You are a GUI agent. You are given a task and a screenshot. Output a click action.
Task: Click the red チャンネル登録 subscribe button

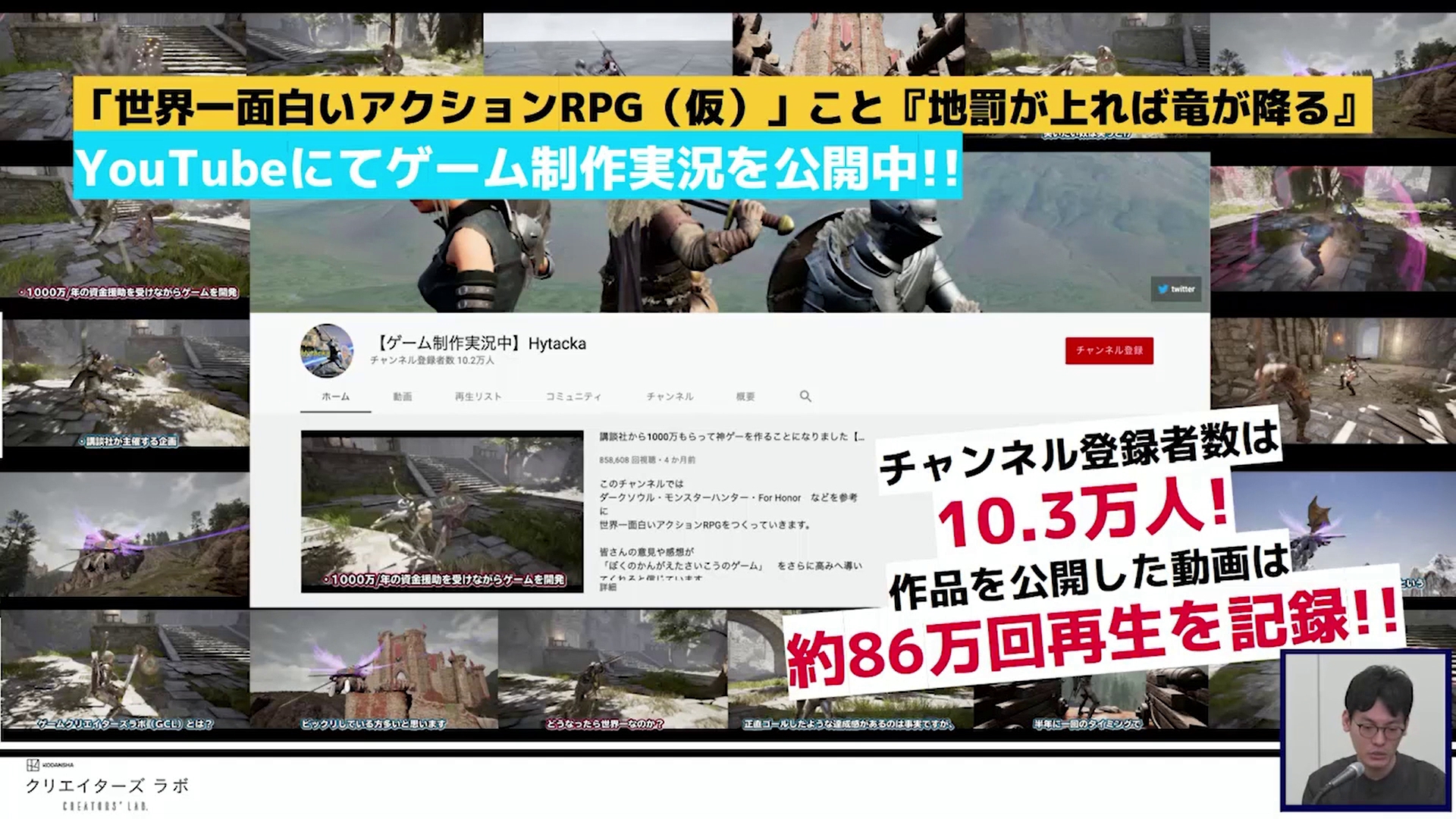coord(1109,350)
